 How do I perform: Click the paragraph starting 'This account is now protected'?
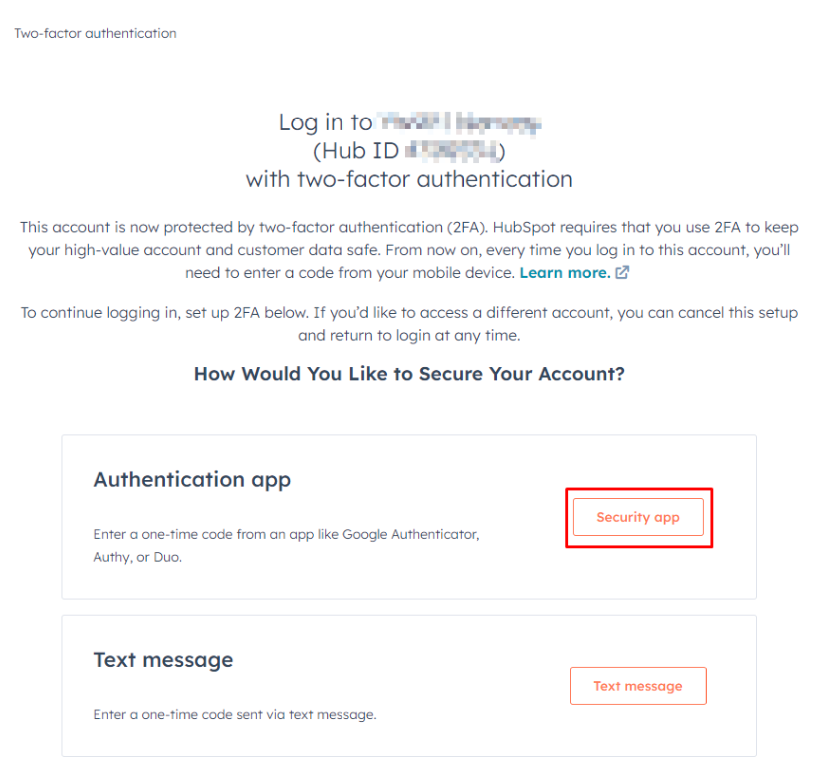click(409, 250)
